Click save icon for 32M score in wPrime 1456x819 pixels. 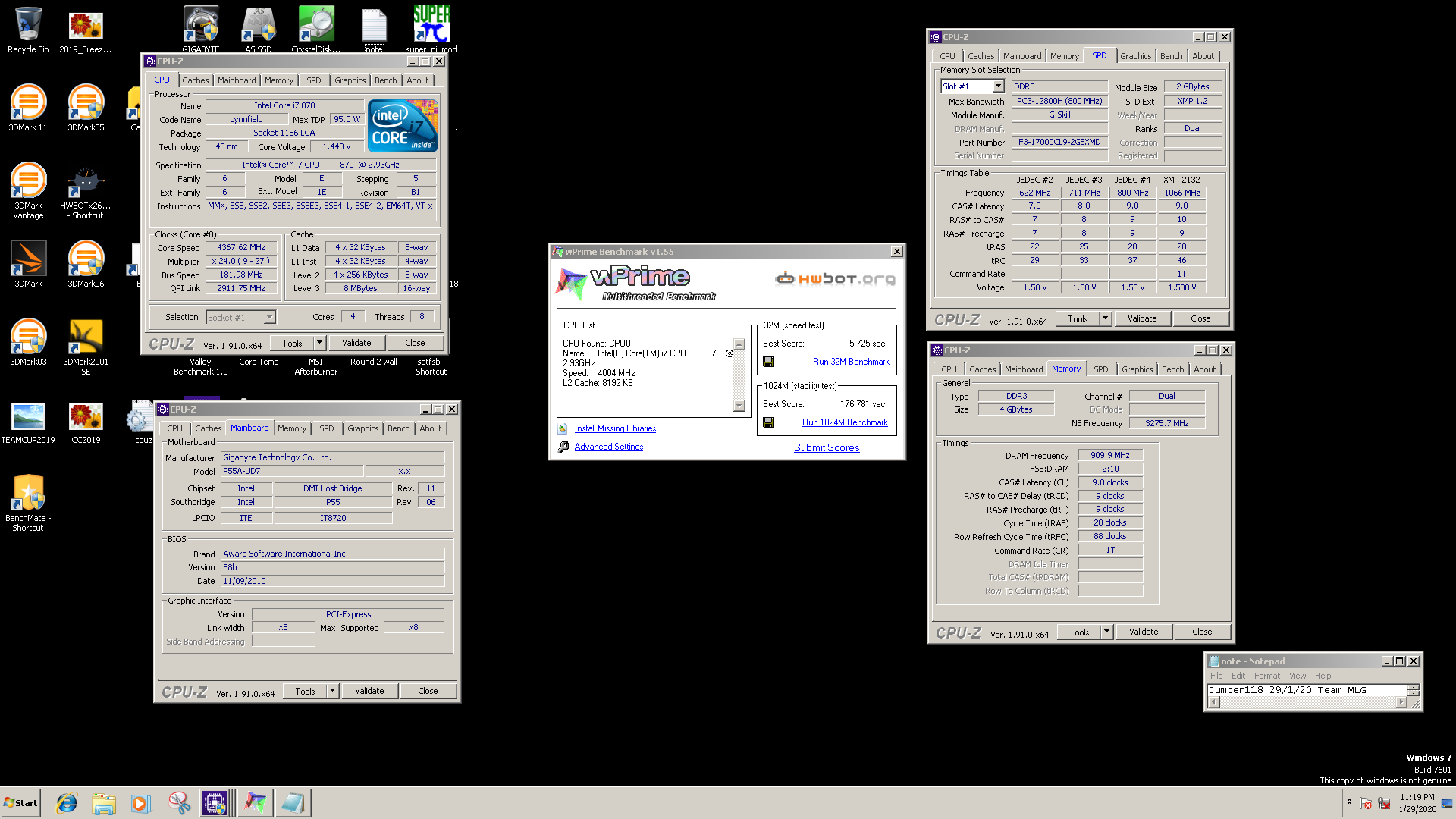pos(768,362)
